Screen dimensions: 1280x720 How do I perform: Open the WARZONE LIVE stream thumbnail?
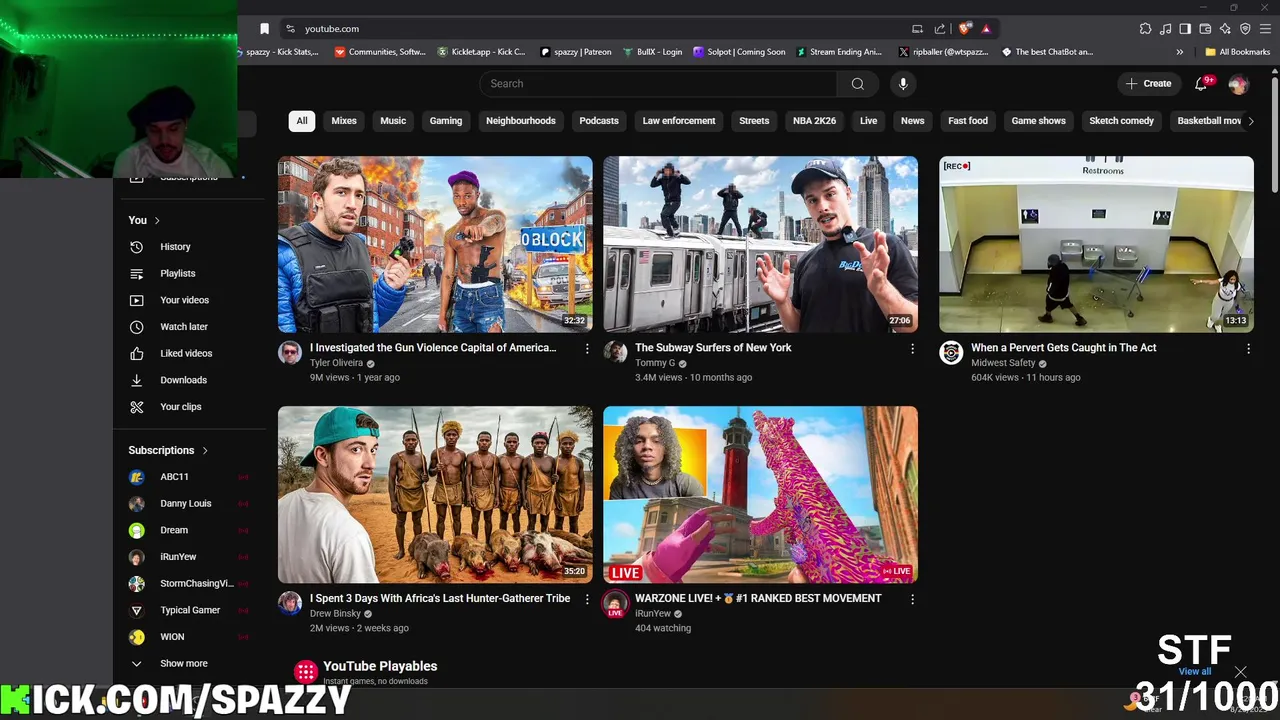[760, 494]
